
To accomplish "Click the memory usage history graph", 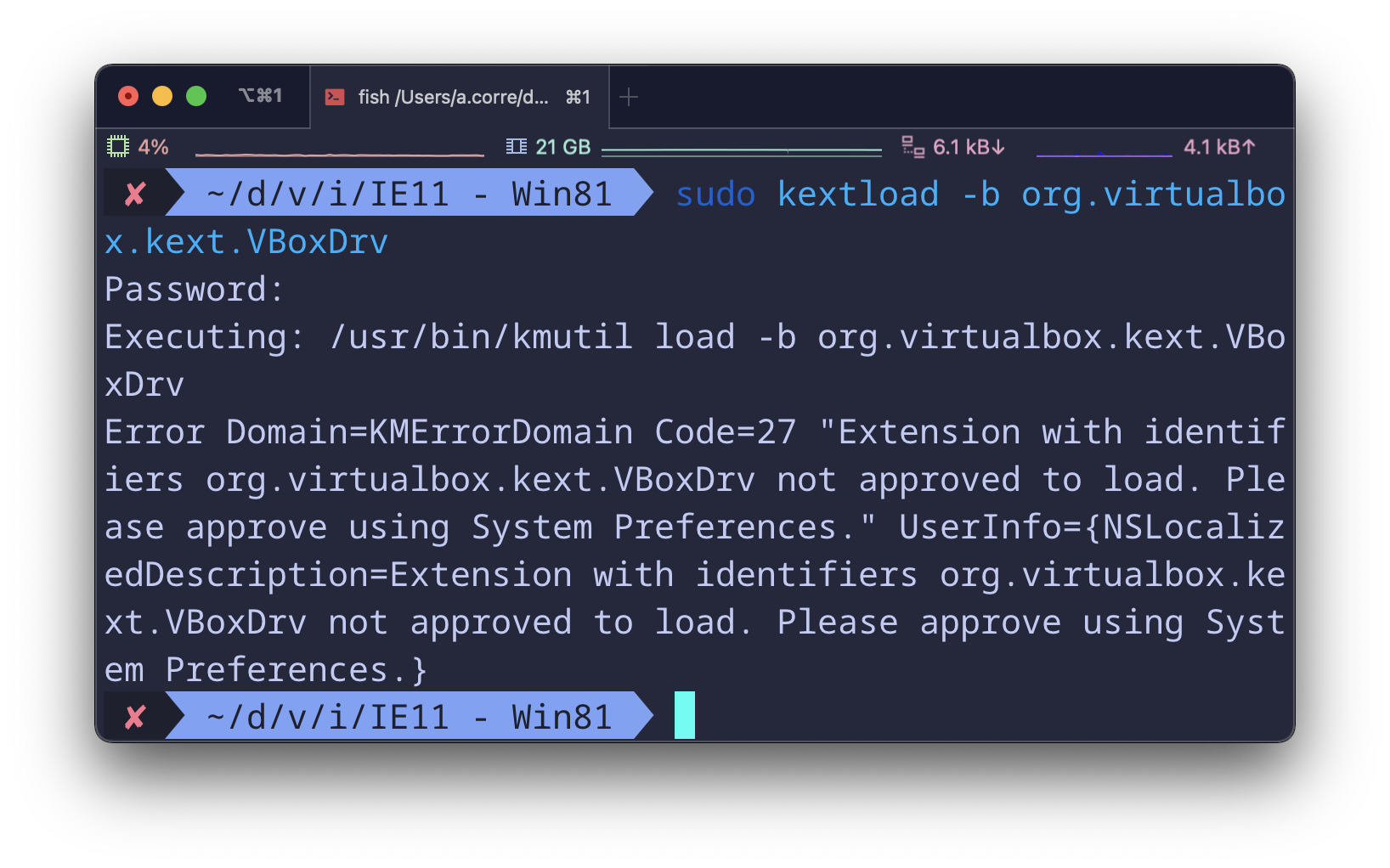I will (x=741, y=151).
